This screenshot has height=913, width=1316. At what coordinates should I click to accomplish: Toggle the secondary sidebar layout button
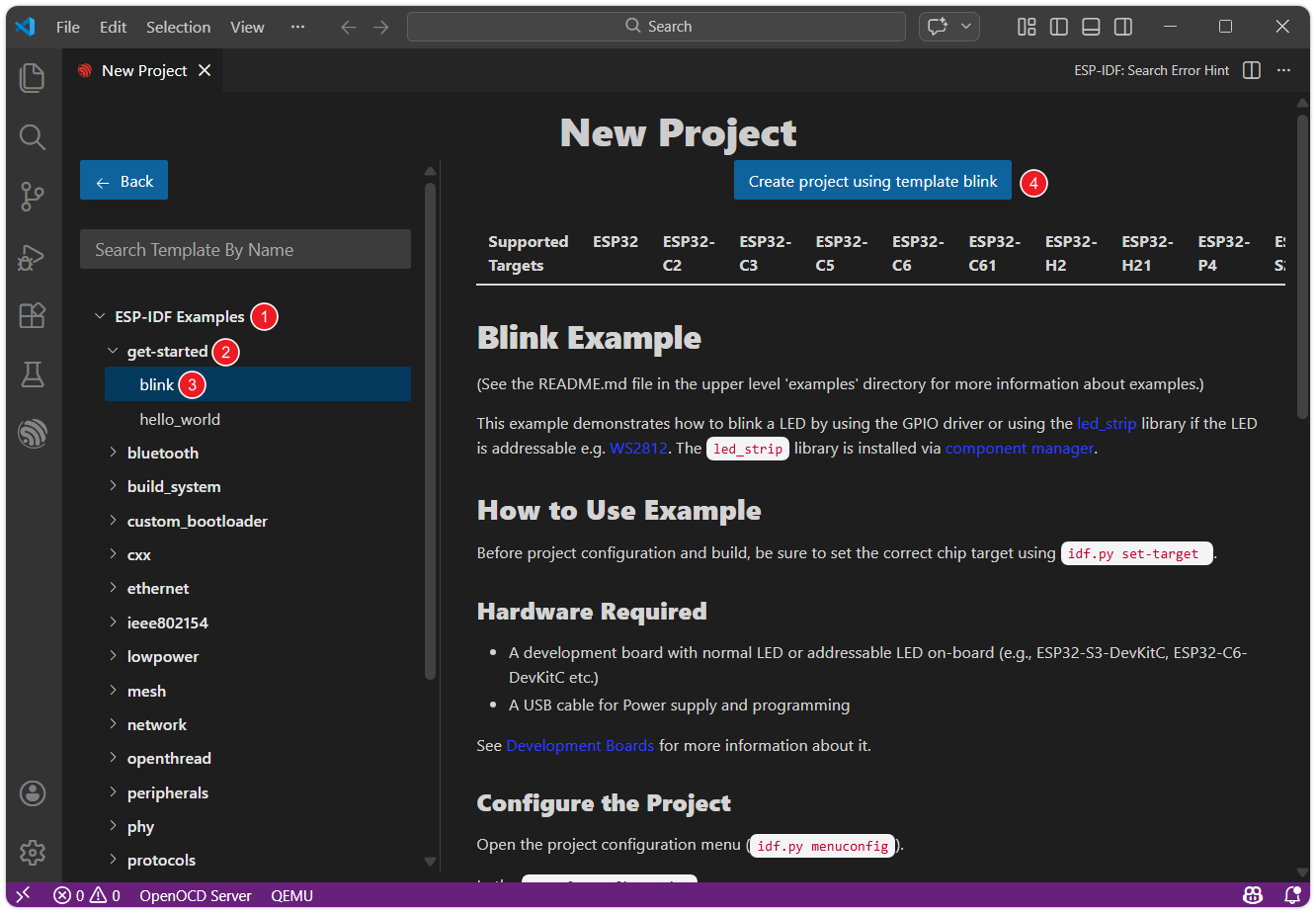[1123, 27]
